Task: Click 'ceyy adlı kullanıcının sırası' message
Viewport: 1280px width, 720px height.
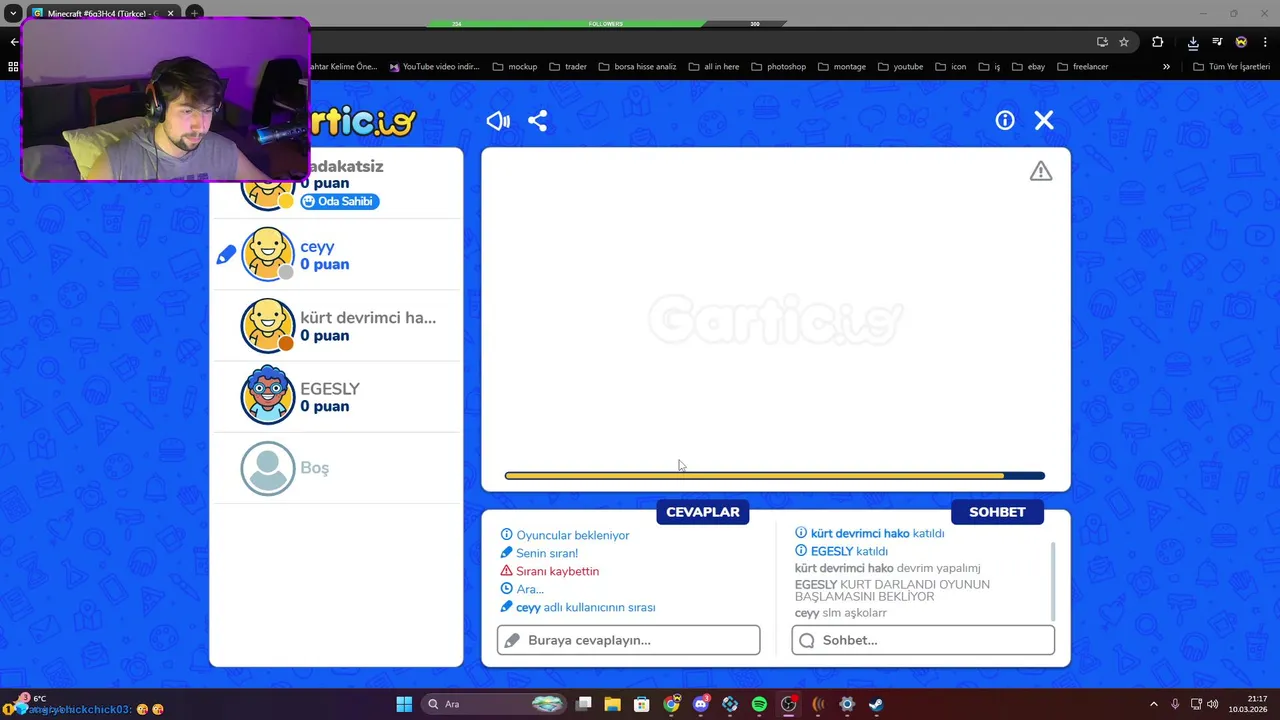Action: coord(585,607)
